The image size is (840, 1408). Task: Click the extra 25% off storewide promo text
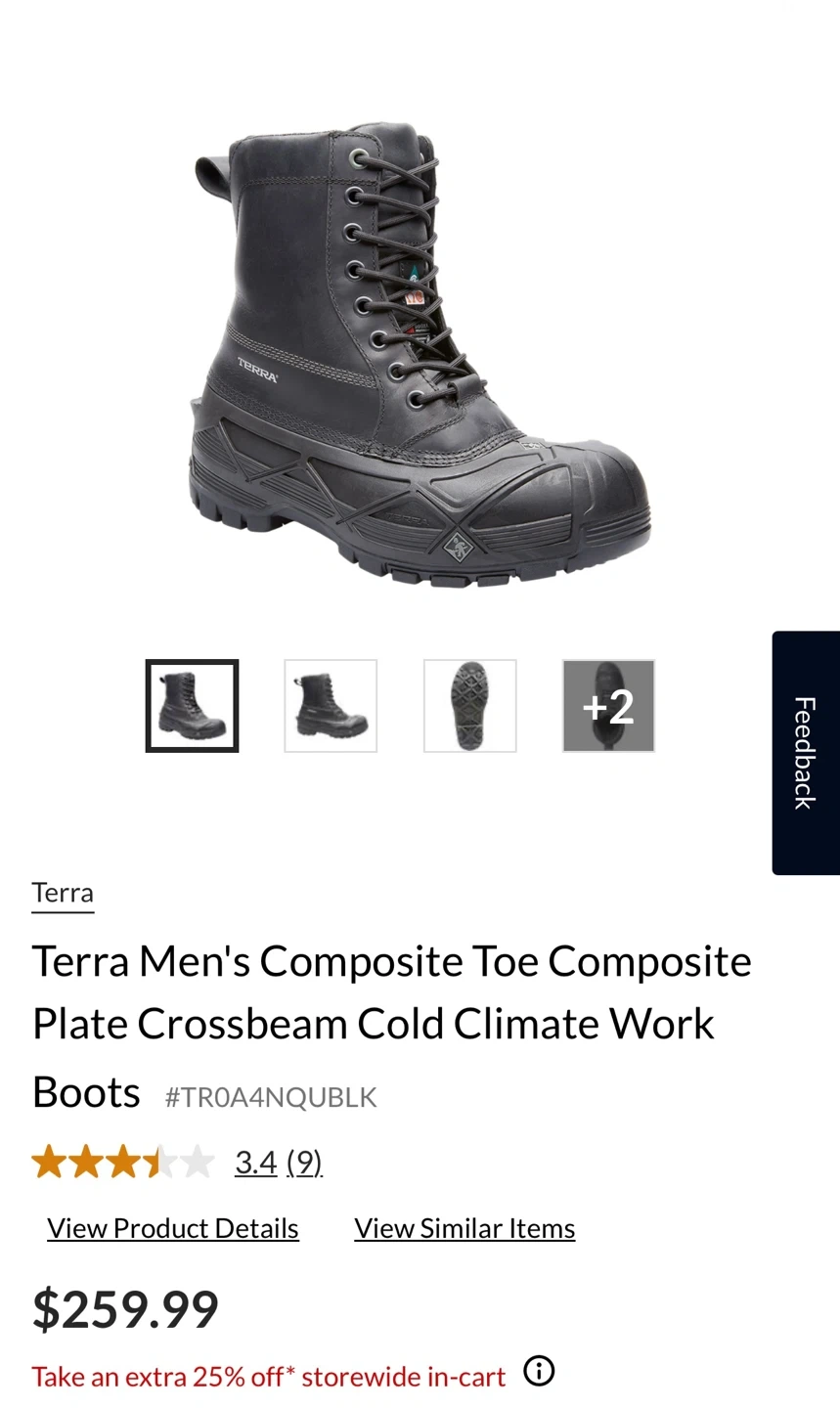(x=269, y=1377)
